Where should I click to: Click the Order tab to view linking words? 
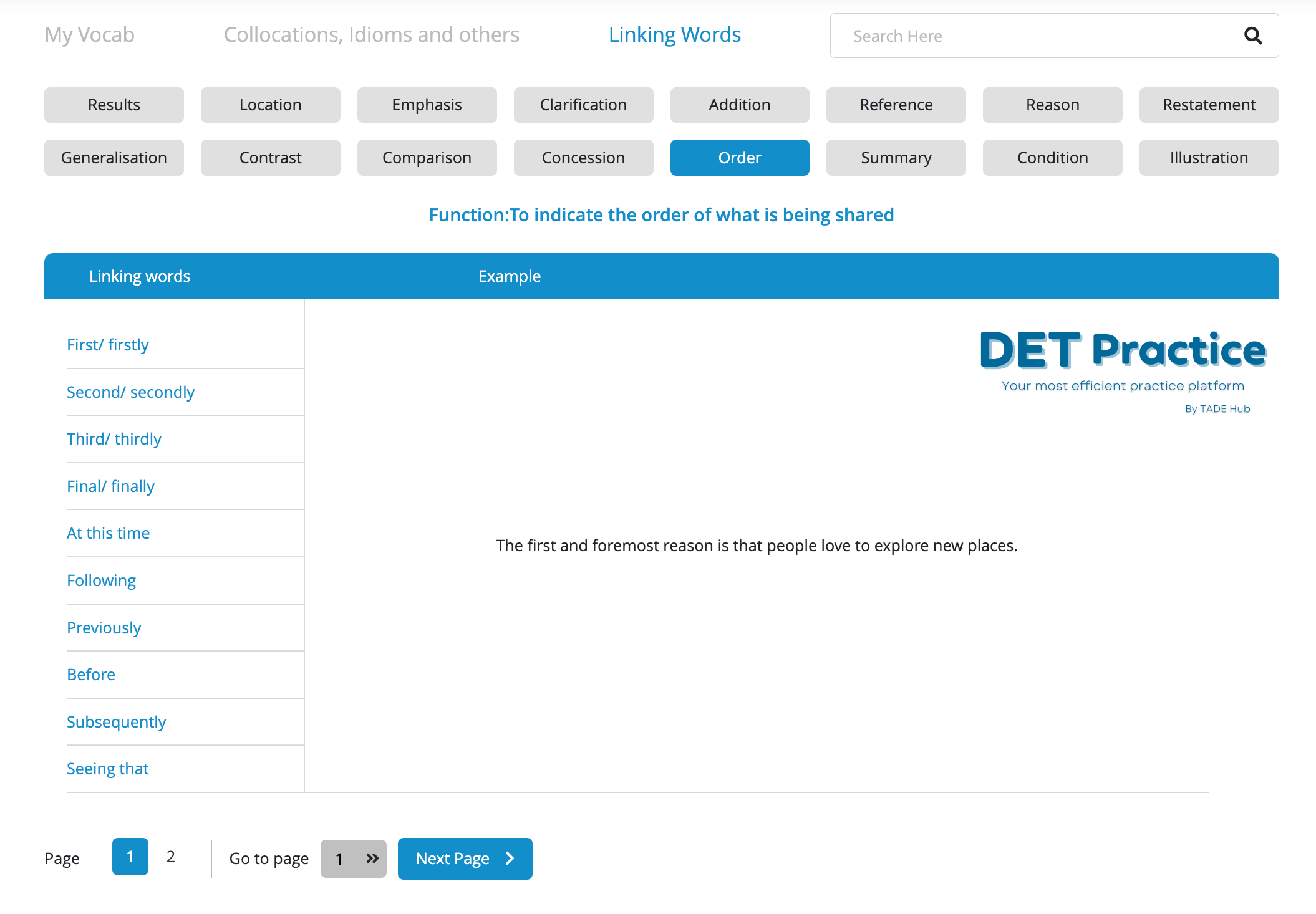pos(739,157)
